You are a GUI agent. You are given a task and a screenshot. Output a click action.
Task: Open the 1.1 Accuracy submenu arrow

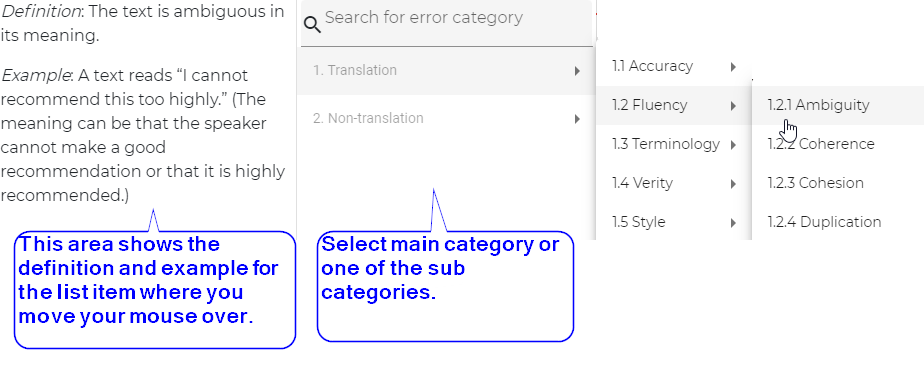[x=733, y=67]
